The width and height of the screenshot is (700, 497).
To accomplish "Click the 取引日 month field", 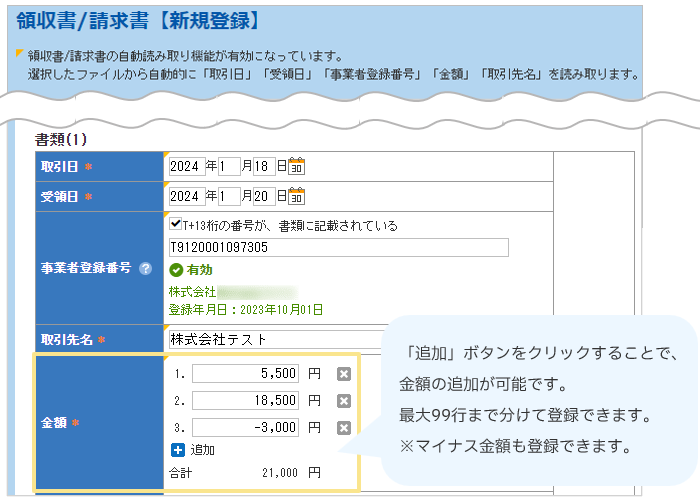I will [229, 167].
